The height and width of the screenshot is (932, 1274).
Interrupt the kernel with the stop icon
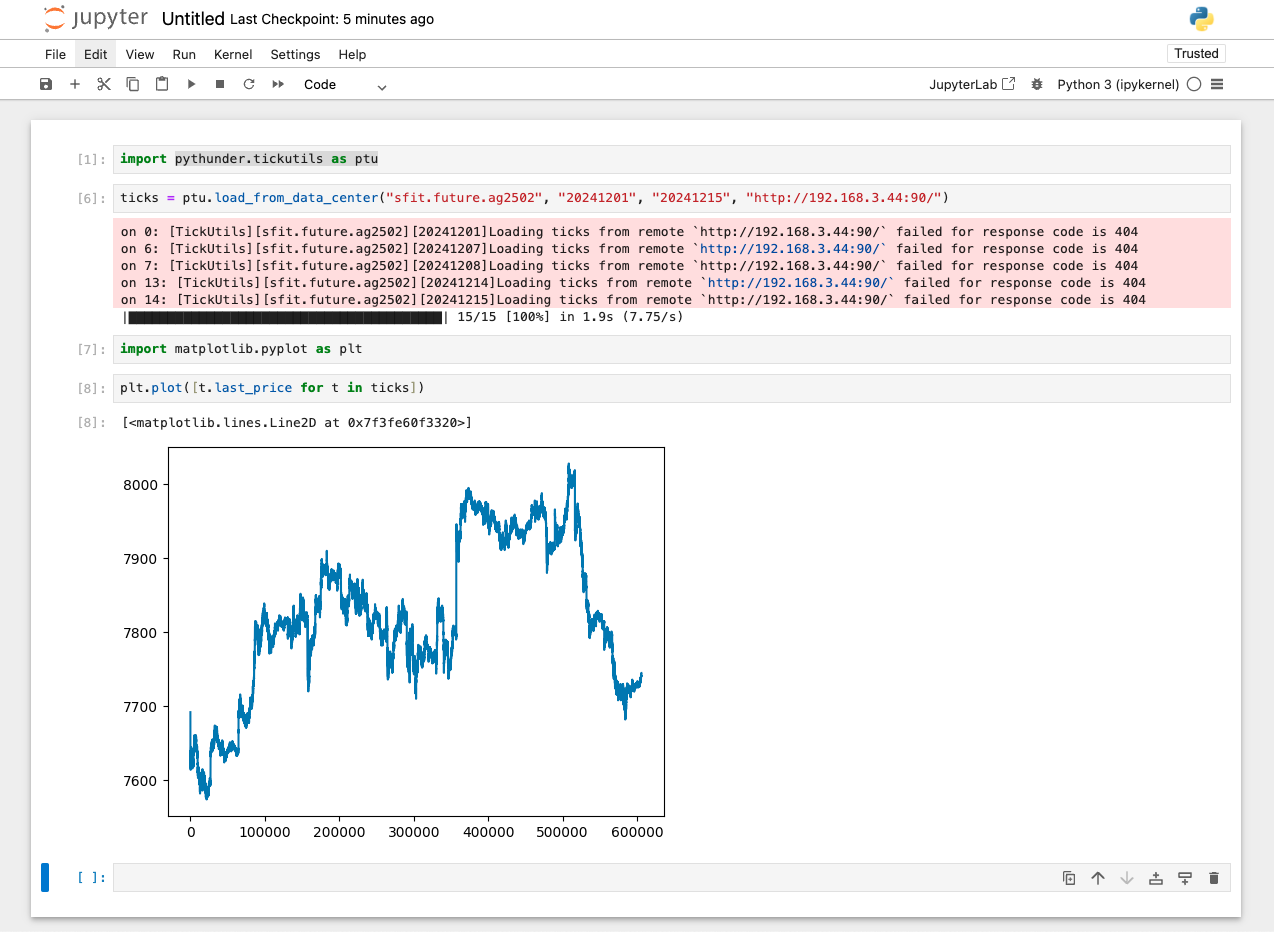220,85
